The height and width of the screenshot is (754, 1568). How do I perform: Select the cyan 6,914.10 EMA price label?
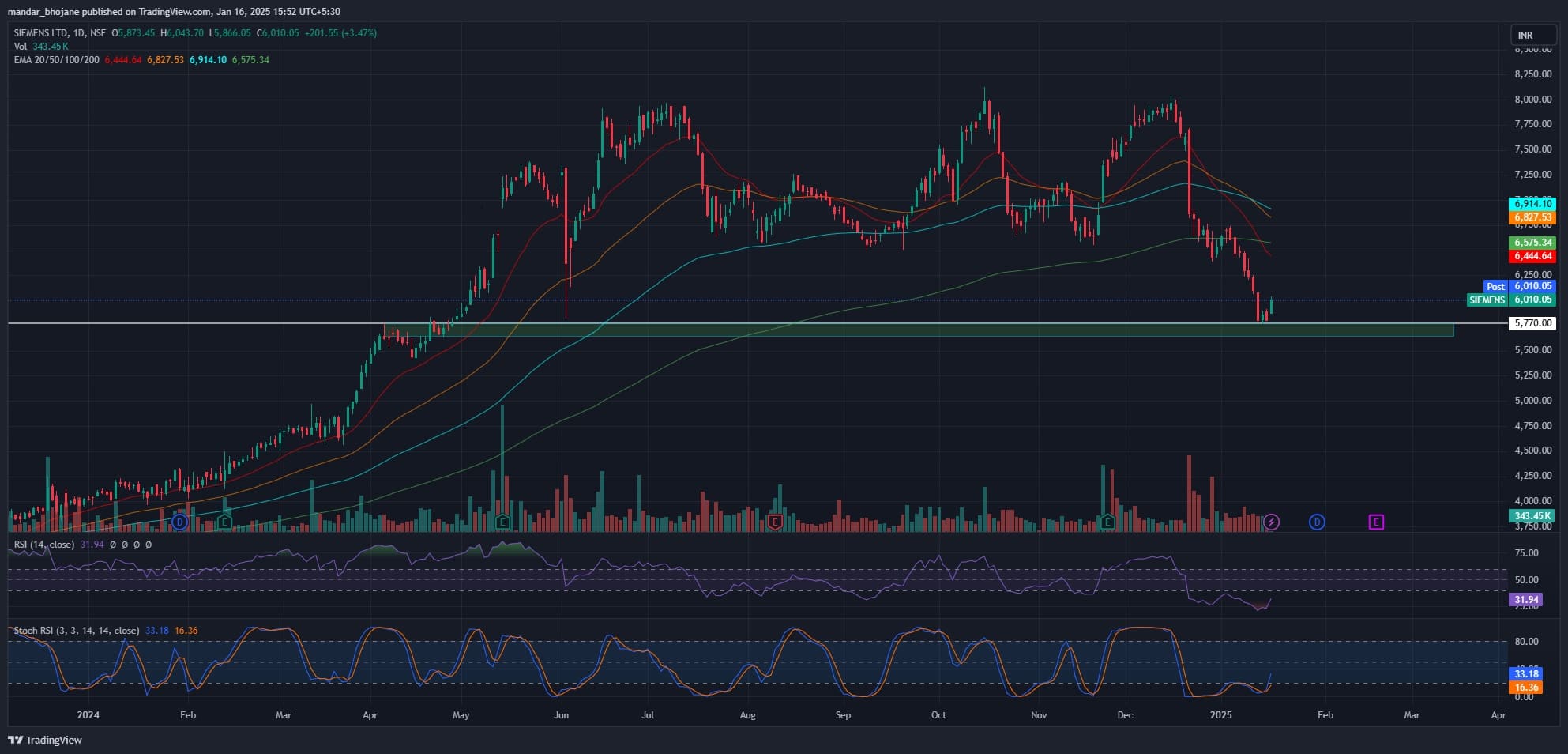pos(1532,204)
